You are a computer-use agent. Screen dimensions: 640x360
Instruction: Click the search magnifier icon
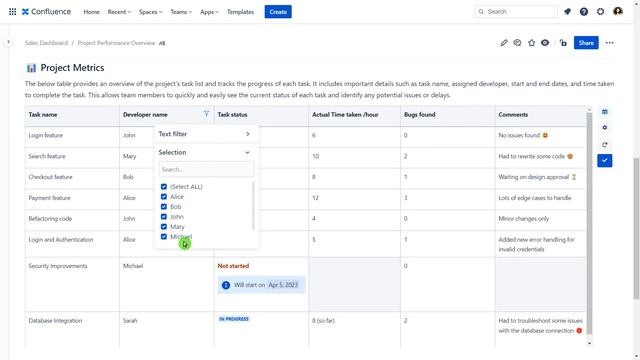(481, 11)
